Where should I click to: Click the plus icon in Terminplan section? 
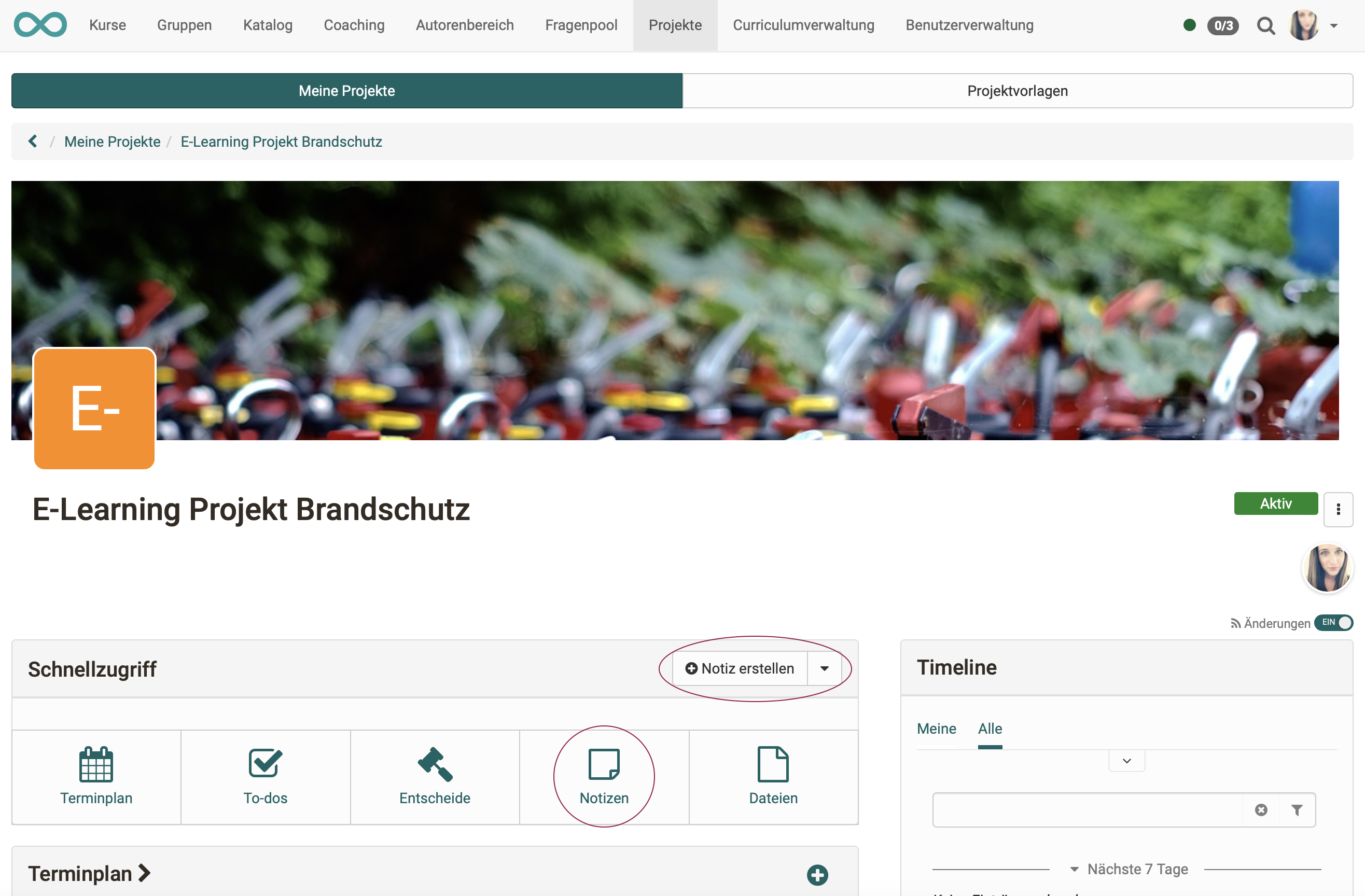point(817,874)
